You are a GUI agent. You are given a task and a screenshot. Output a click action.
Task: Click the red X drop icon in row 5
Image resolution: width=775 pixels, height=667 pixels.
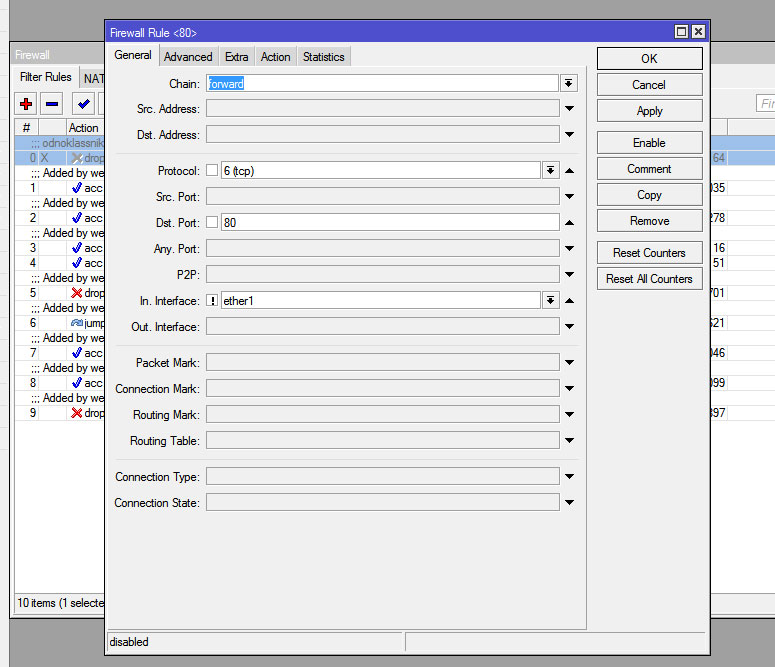click(x=77, y=293)
